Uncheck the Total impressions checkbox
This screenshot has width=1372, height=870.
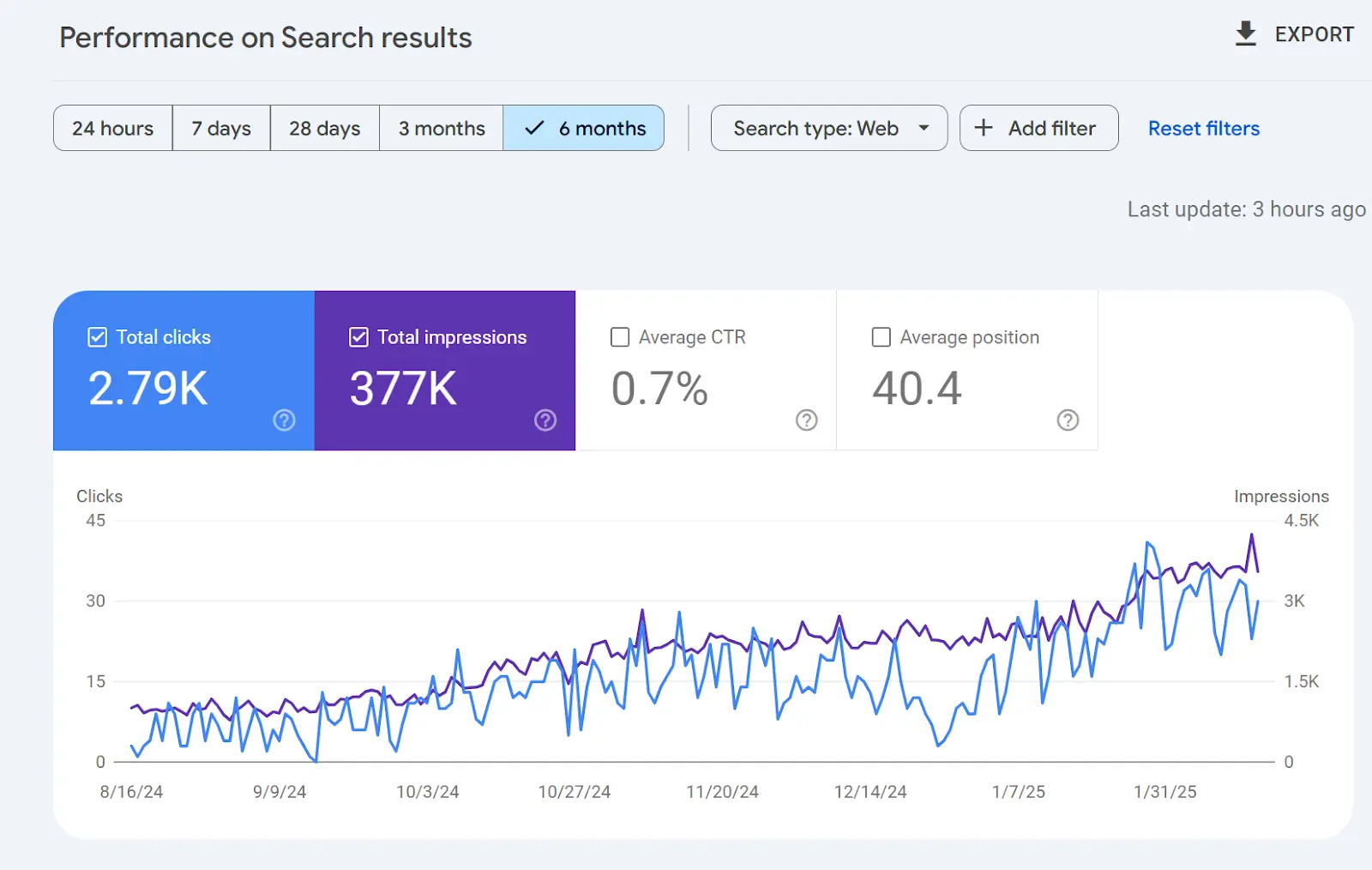pyautogui.click(x=358, y=337)
